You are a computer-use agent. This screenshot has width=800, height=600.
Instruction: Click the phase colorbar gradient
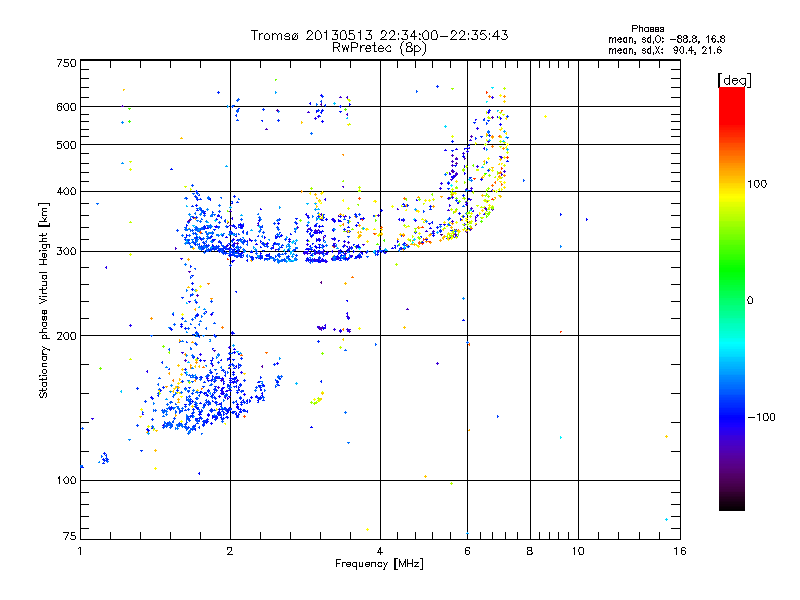click(732, 298)
